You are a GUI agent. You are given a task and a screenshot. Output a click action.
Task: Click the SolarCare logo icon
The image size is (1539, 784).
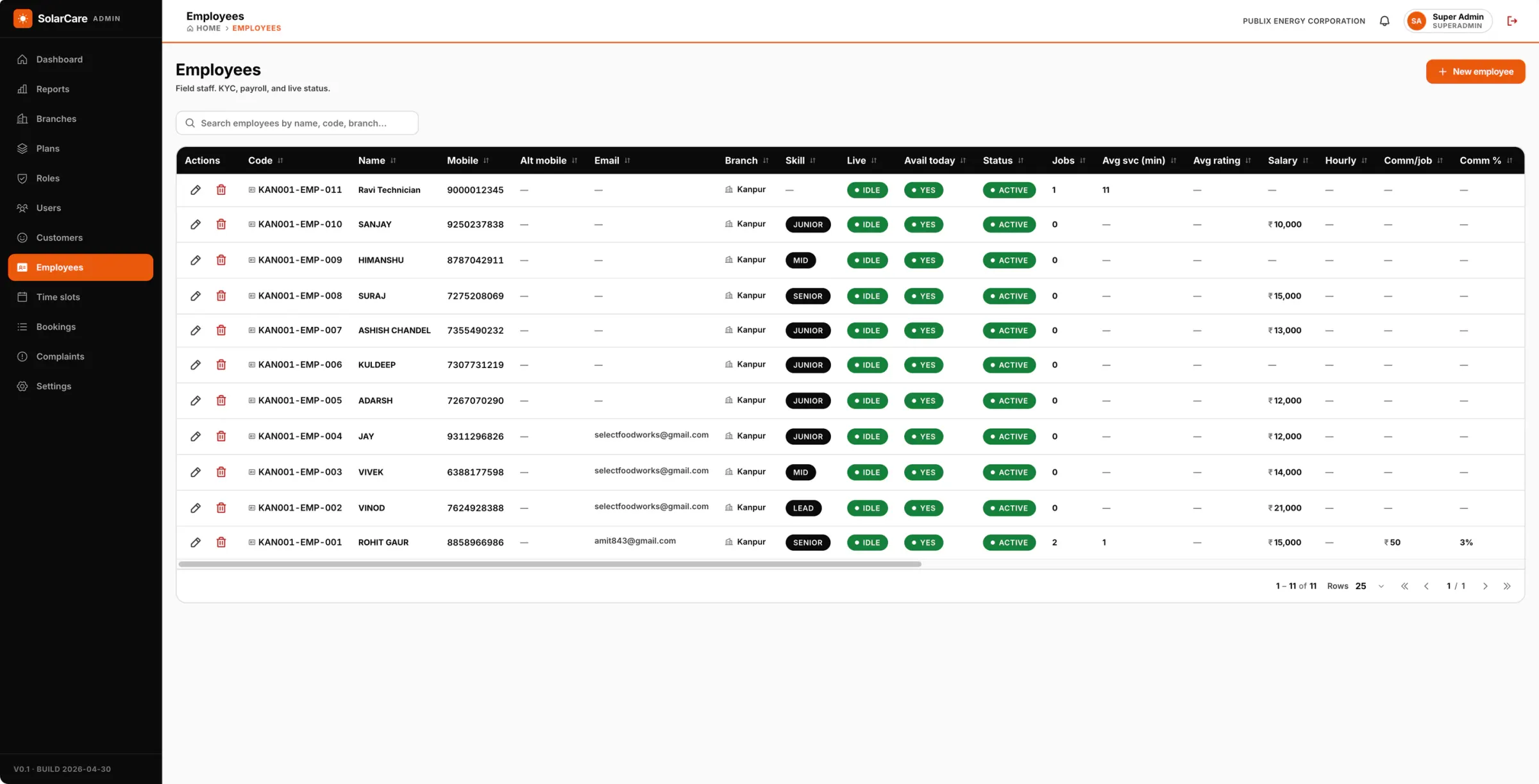(23, 19)
